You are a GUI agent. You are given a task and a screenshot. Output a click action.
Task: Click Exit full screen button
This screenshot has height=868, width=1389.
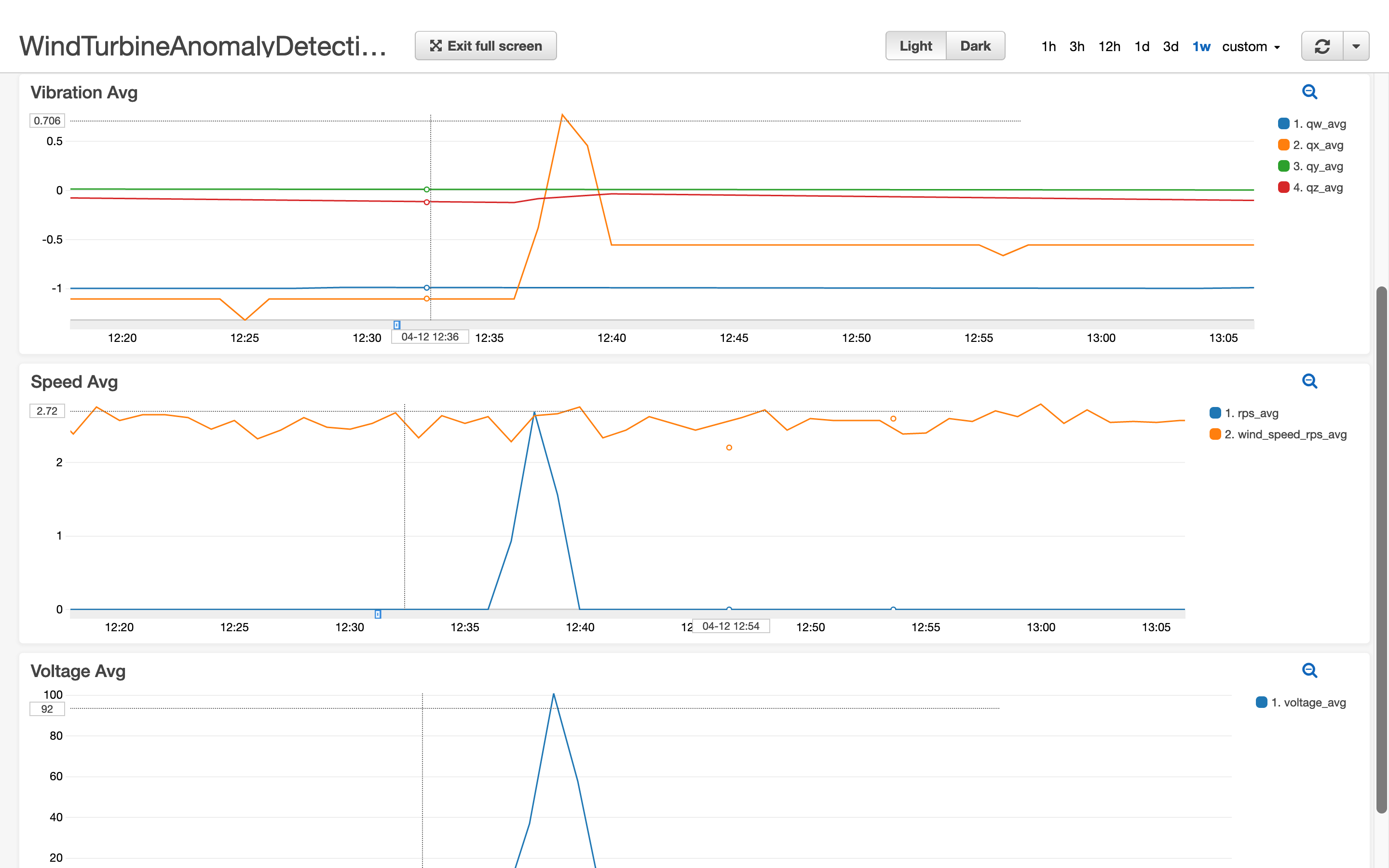pyautogui.click(x=486, y=46)
